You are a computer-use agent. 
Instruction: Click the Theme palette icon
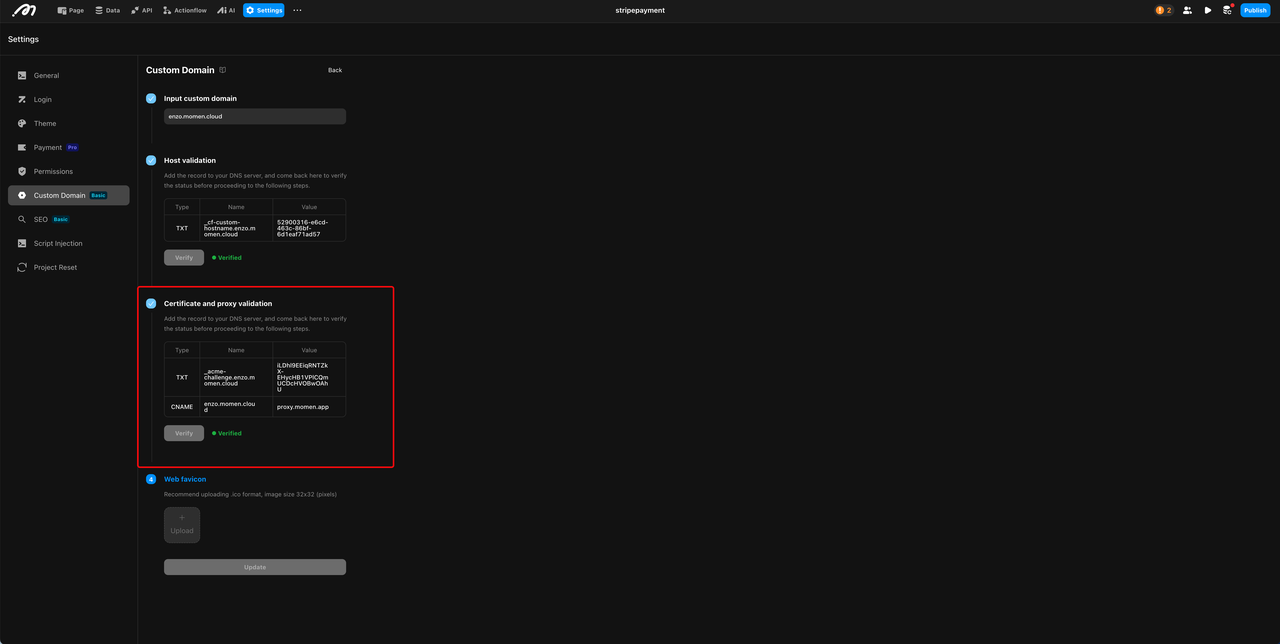tap(22, 123)
